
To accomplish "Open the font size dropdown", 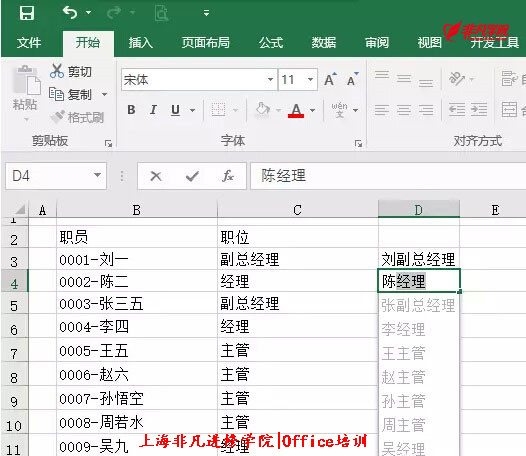I will tap(311, 80).
